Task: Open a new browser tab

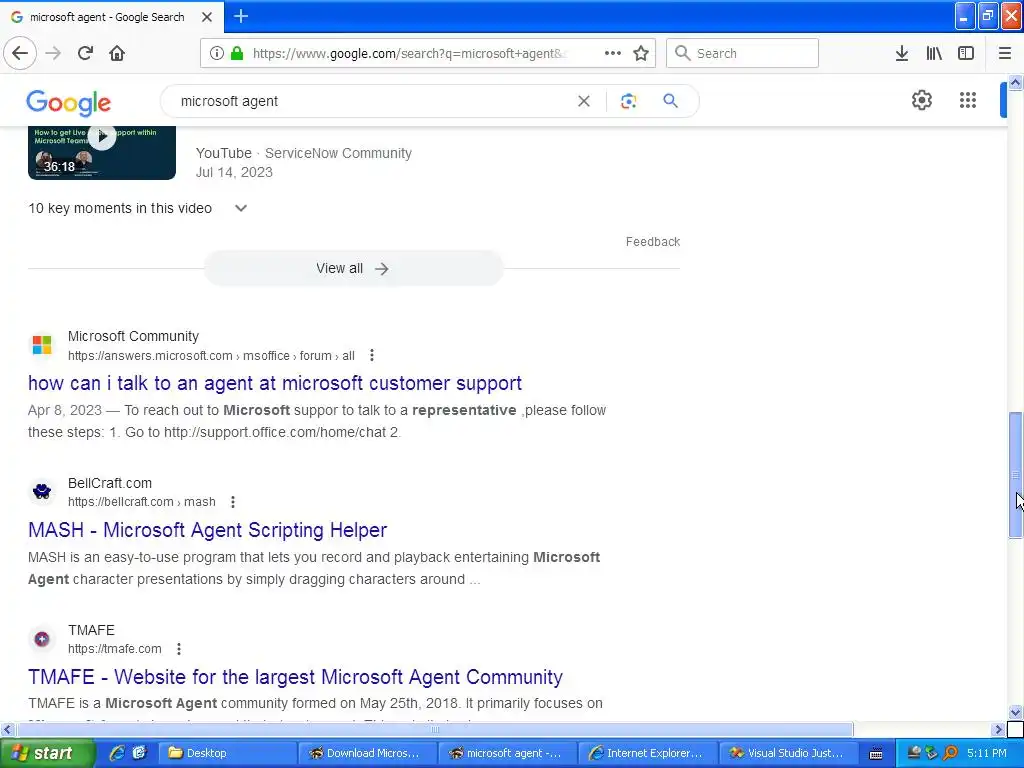Action: [x=240, y=16]
